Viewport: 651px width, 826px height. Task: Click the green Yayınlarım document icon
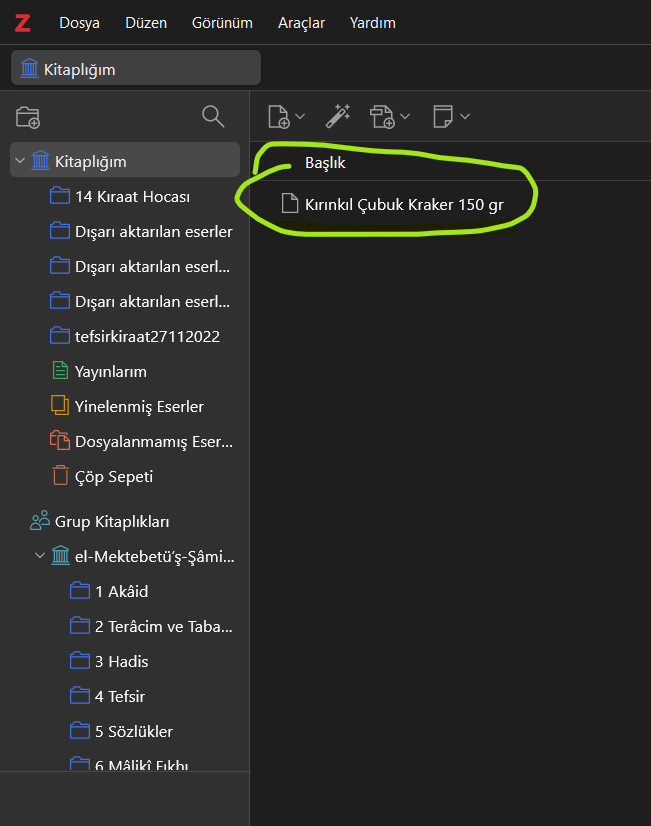tap(61, 370)
